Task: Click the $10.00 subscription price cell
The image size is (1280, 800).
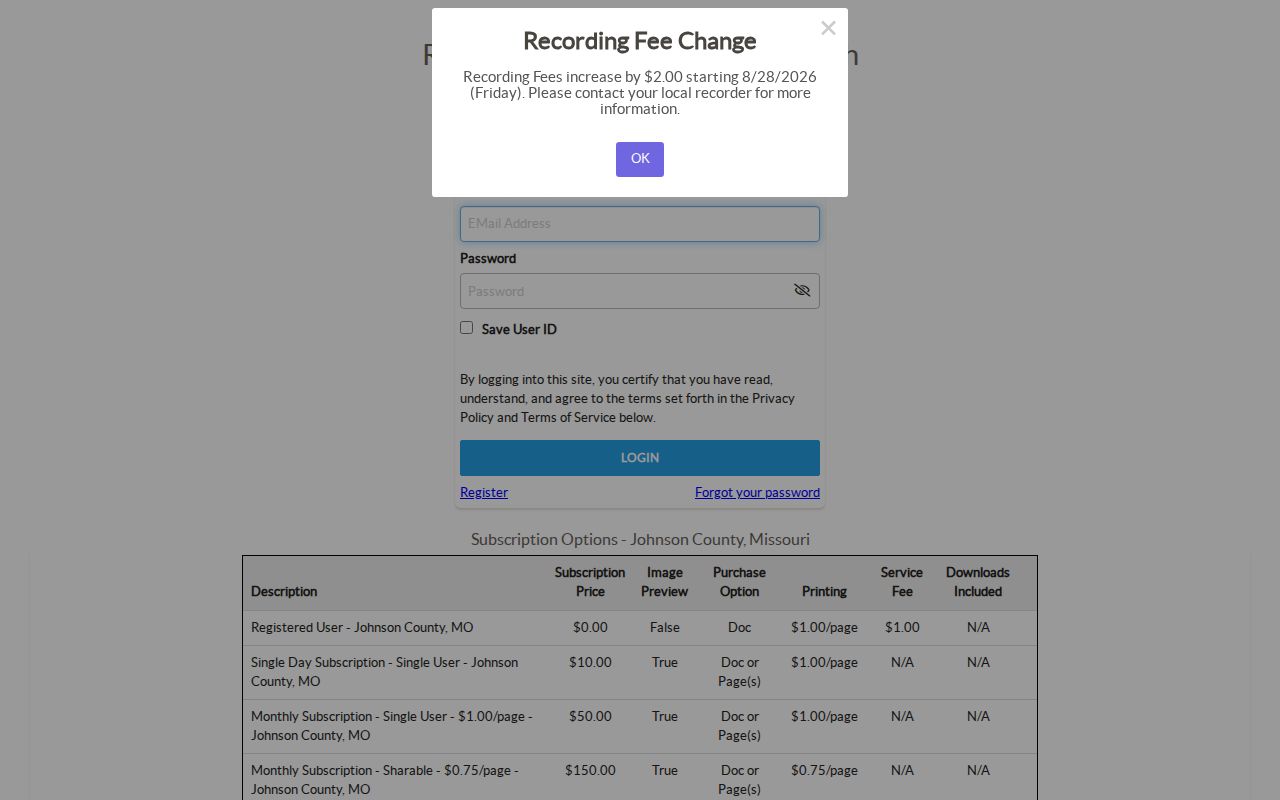Action: click(590, 662)
